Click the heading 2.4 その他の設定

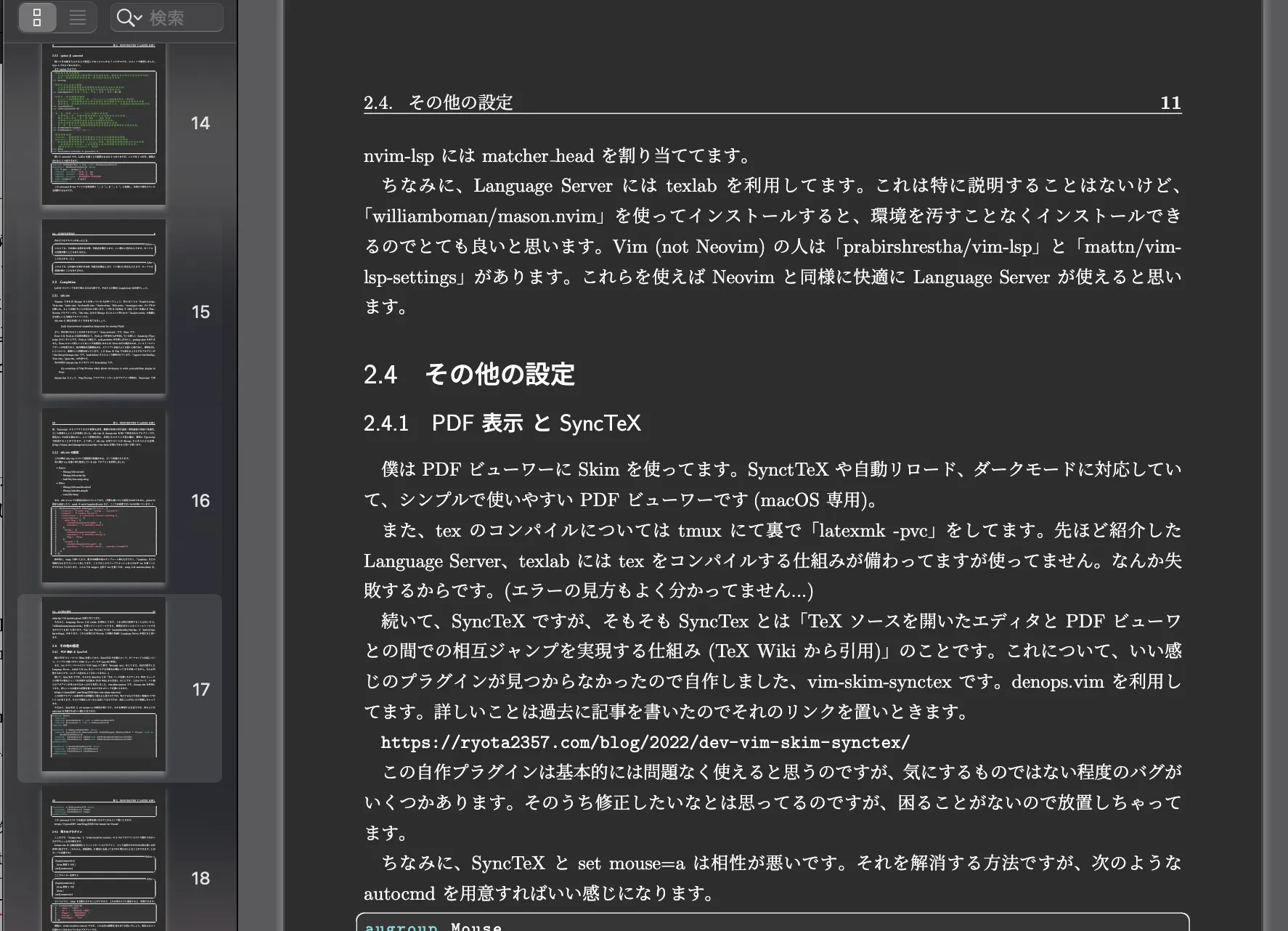pyautogui.click(x=468, y=375)
